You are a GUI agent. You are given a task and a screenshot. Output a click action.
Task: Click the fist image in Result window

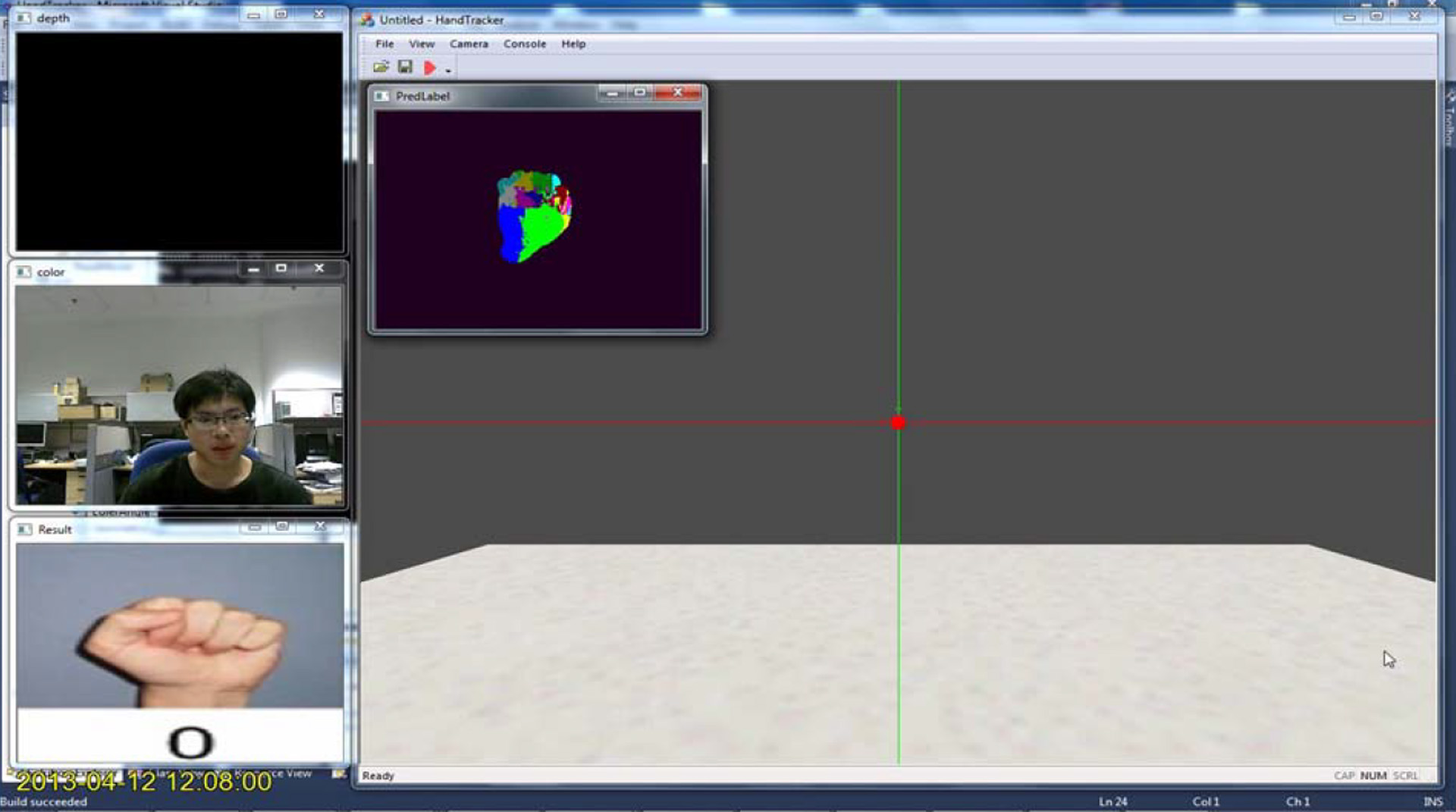coord(182,641)
